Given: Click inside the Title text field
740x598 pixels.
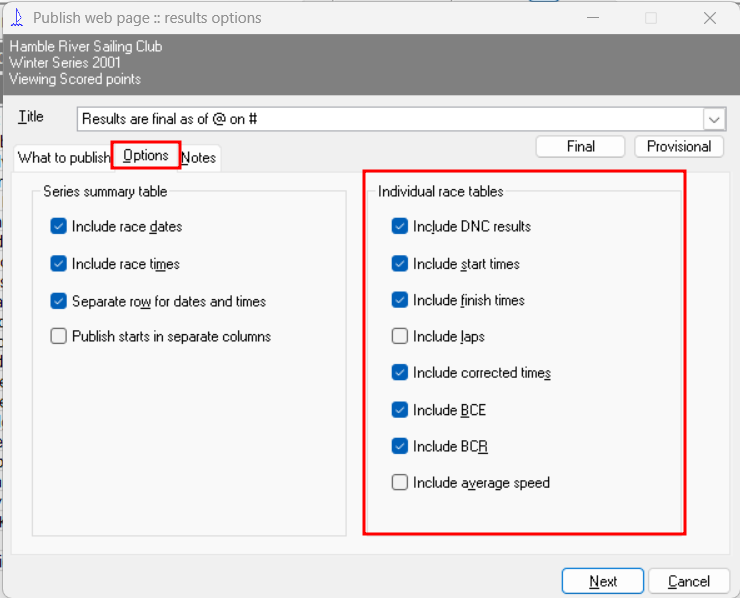Looking at the screenshot, I should (390, 119).
